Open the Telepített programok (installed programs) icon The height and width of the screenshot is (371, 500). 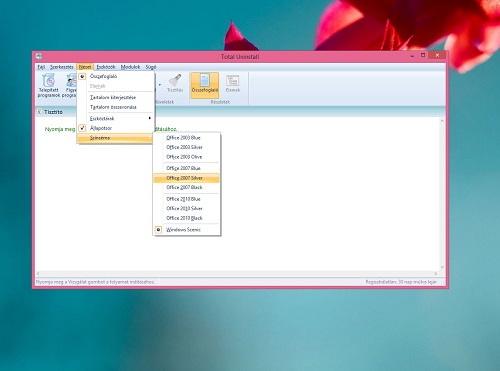pos(48,86)
